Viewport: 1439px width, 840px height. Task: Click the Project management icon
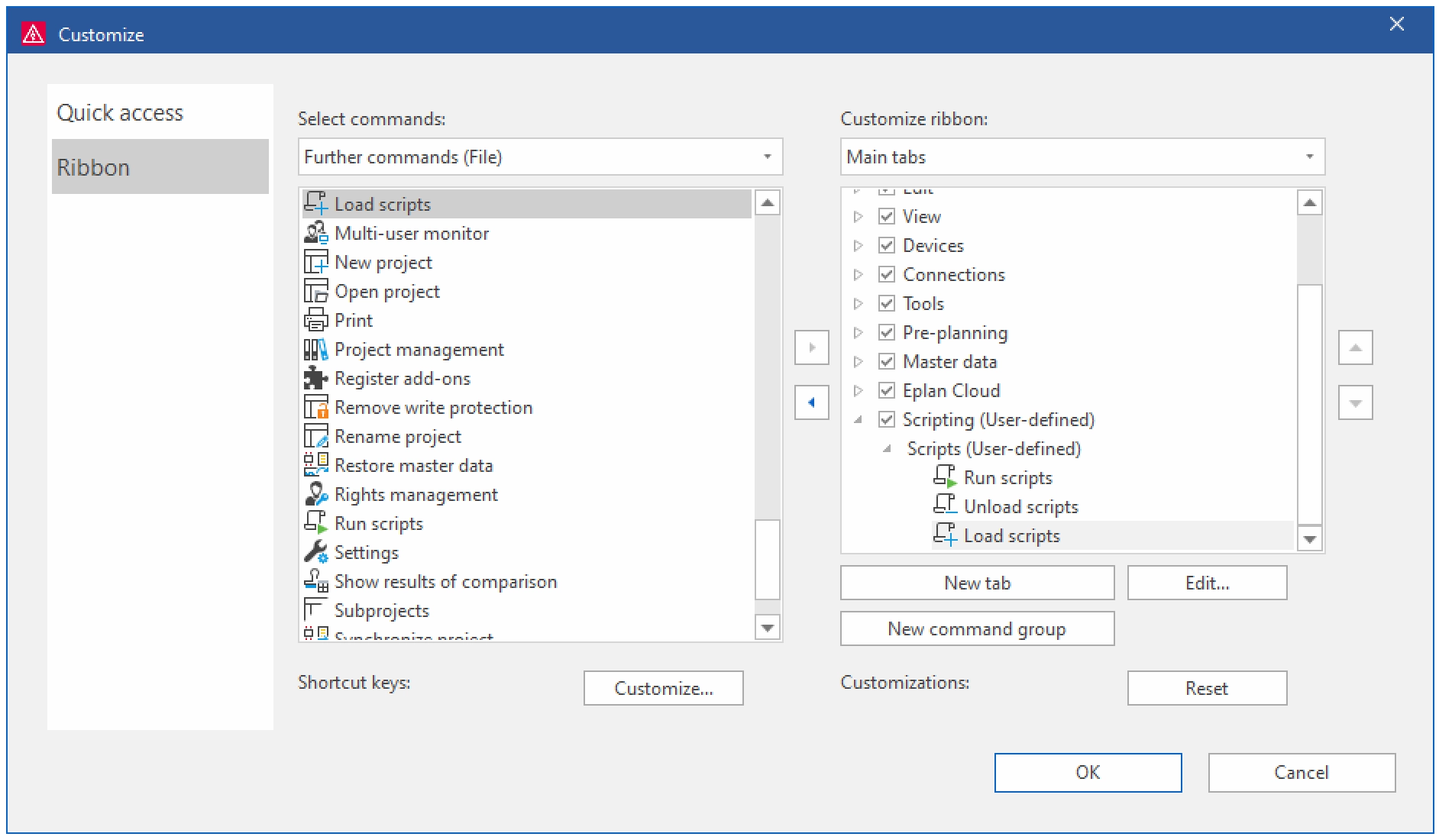315,348
